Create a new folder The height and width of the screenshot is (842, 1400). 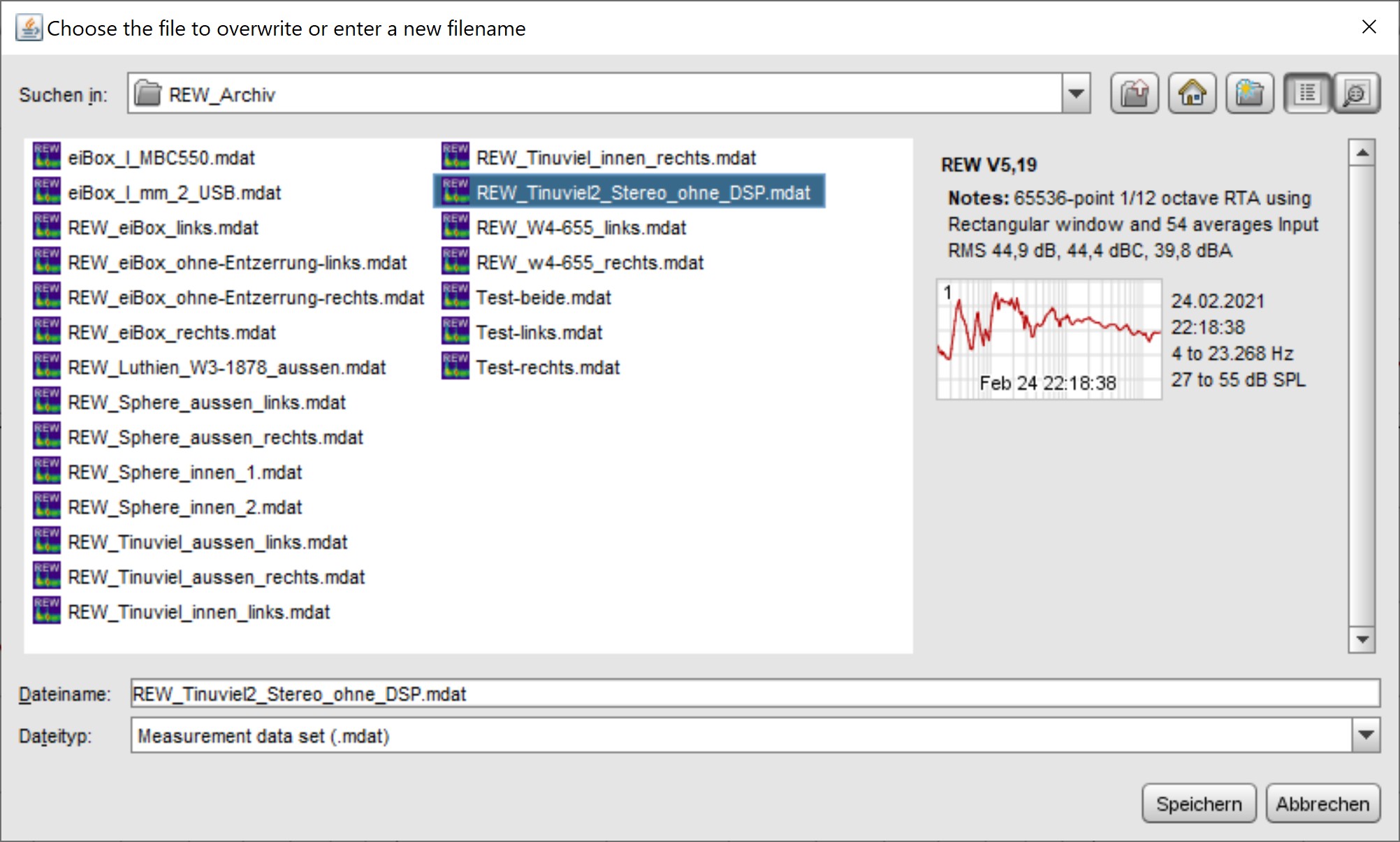point(1250,93)
